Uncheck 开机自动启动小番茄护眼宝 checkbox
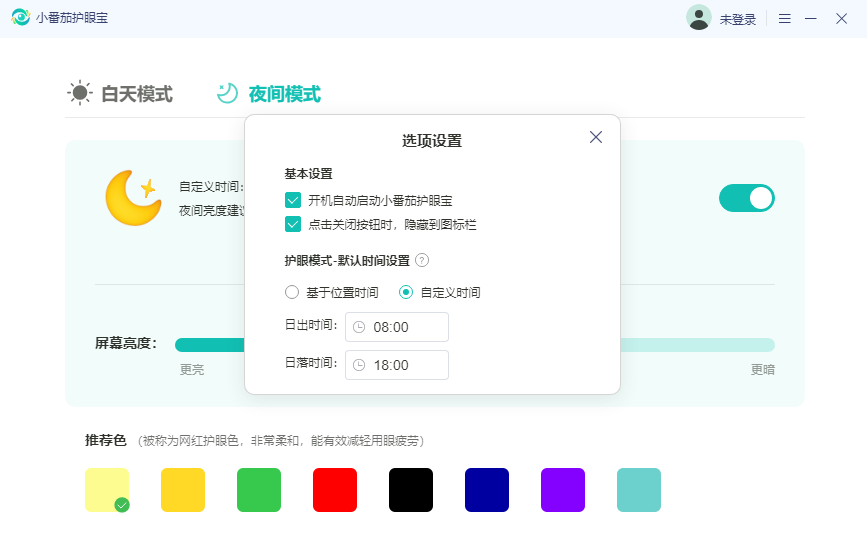 pos(293,200)
